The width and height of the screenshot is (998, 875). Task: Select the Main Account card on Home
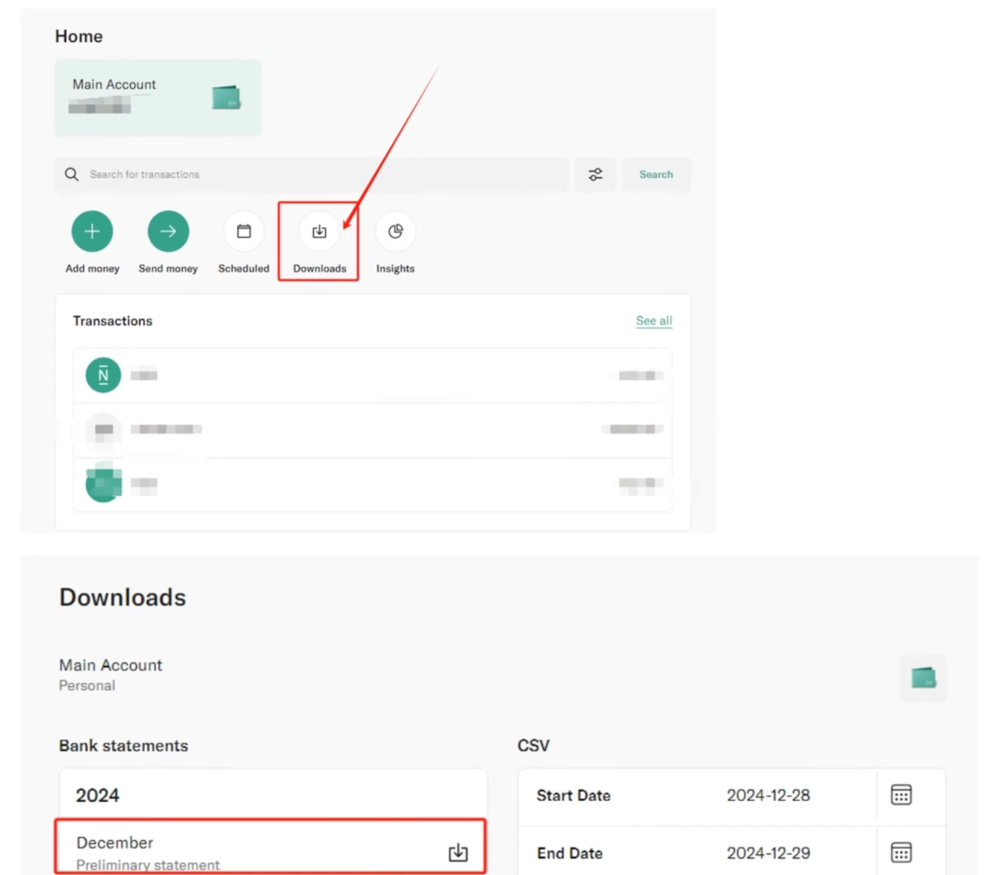pyautogui.click(x=158, y=97)
